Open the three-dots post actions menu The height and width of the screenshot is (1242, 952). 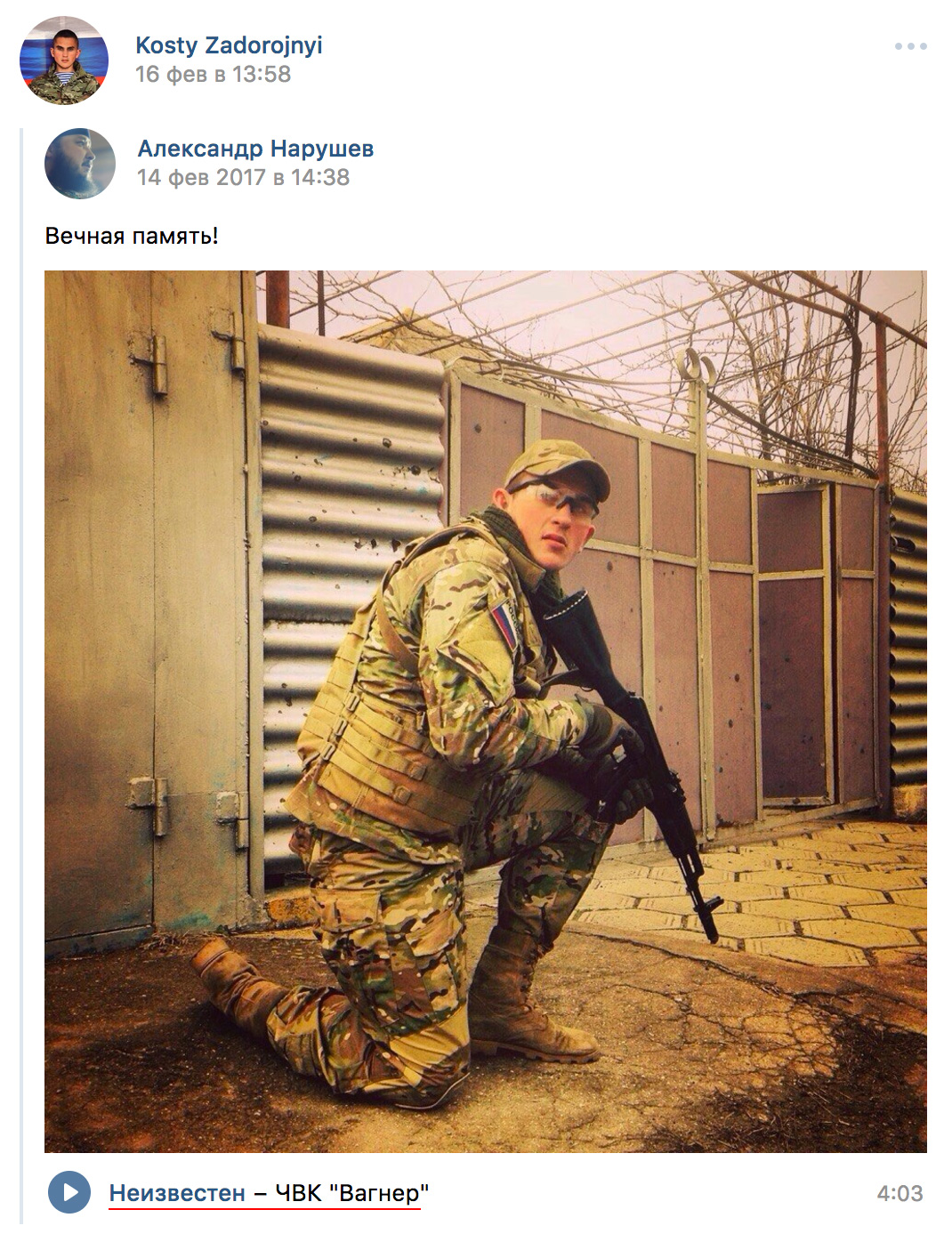910,46
